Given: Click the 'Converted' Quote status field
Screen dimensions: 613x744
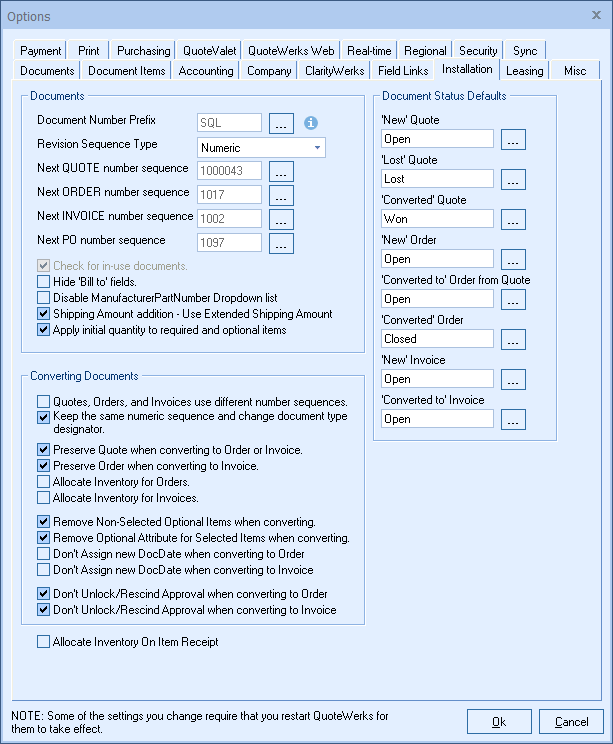Looking at the screenshot, I should [x=437, y=219].
